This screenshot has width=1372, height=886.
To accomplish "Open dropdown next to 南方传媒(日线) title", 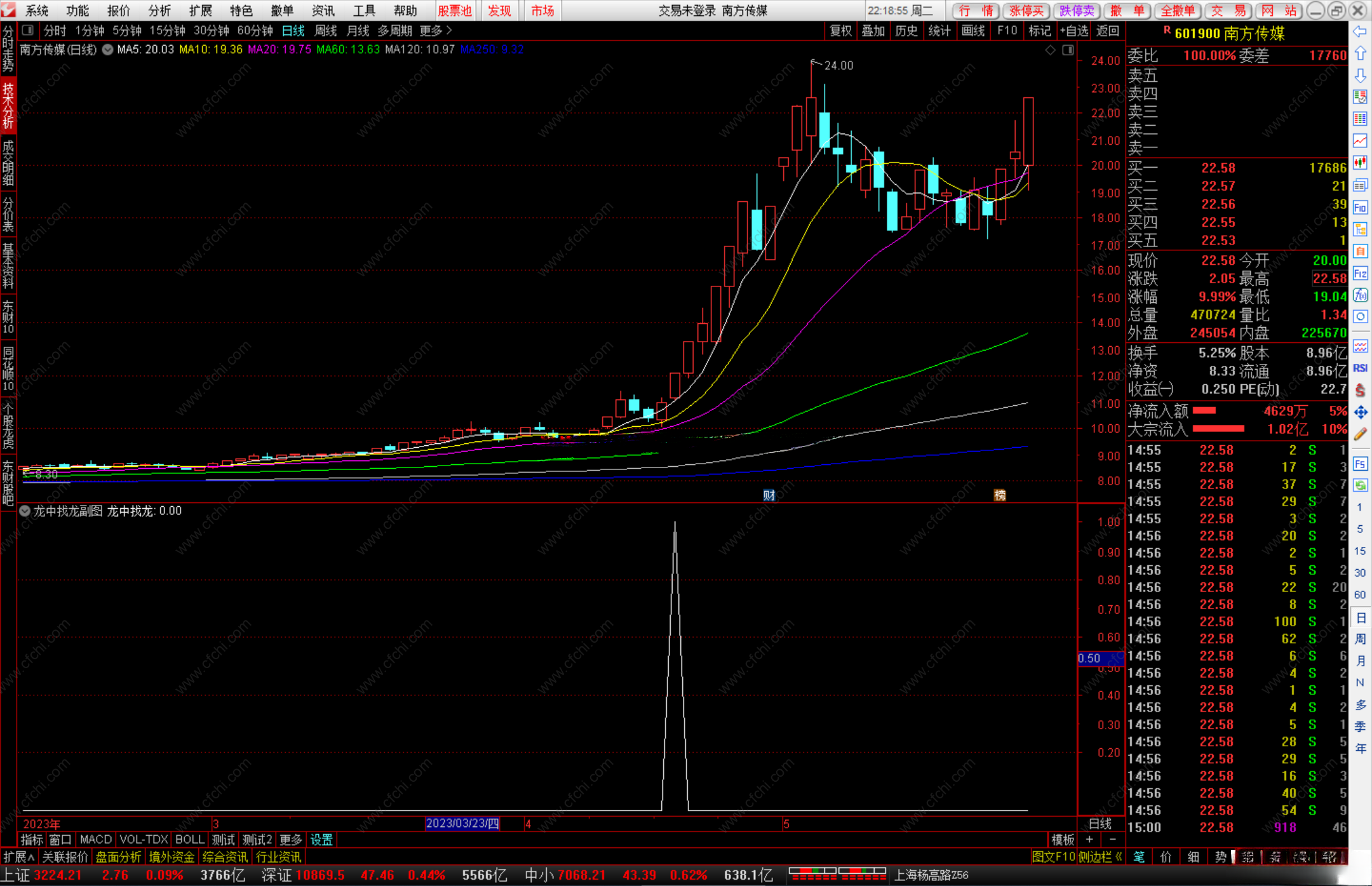I will 107,50.
